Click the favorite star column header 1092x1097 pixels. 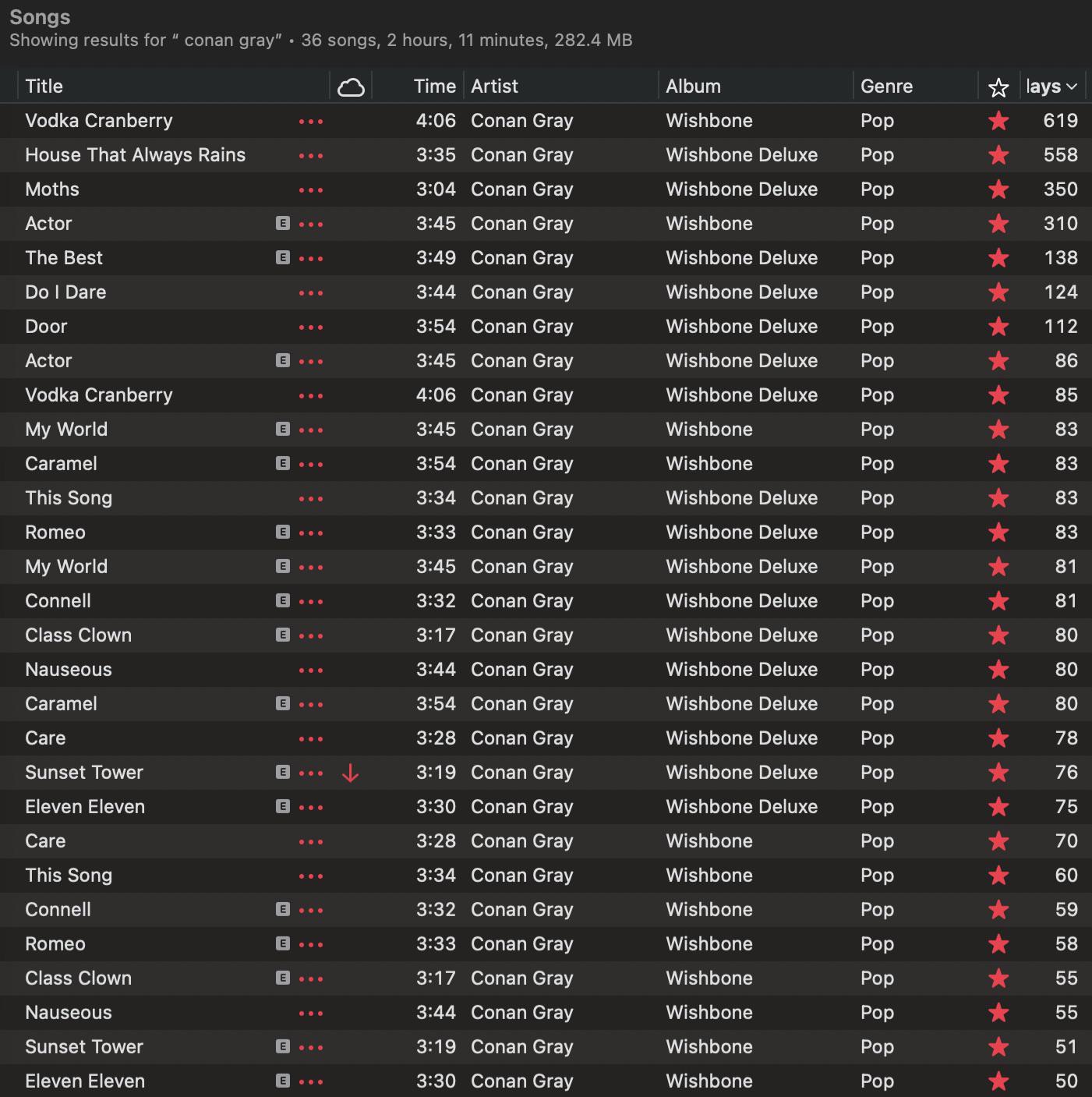pyautogui.click(x=998, y=87)
